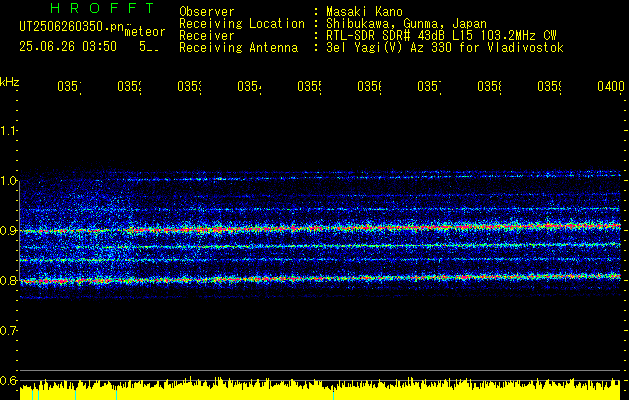The width and height of the screenshot is (629, 400).
Task: Select the date and time 25.06.26 03:50
Action: click(x=68, y=47)
